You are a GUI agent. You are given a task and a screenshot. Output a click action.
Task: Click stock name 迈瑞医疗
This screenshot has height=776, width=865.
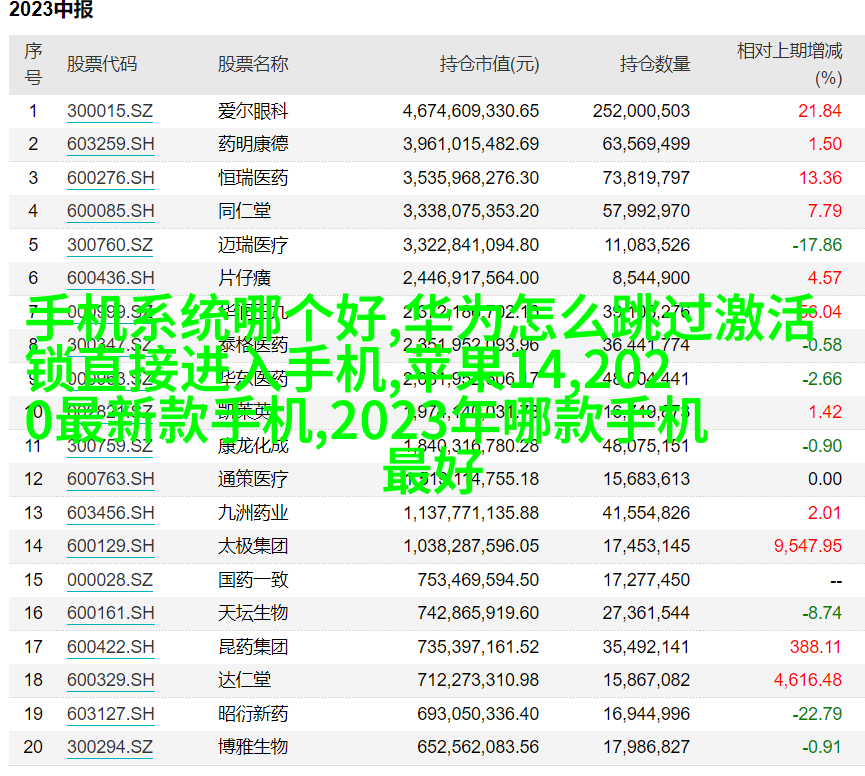coord(253,245)
